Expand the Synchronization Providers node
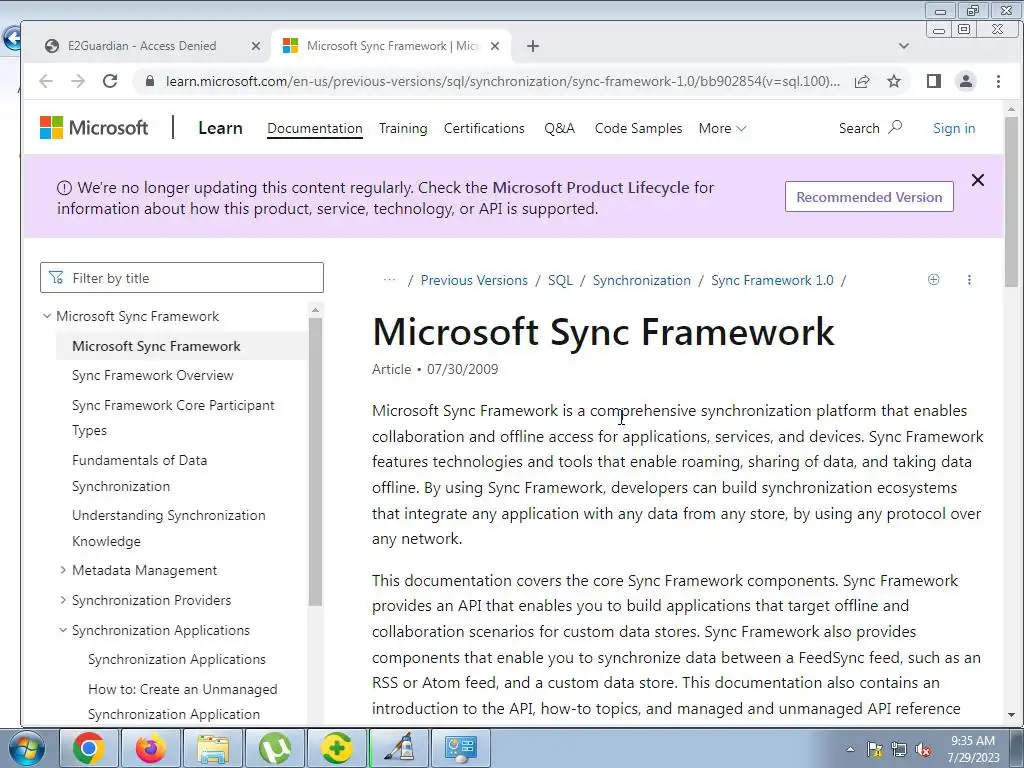Viewport: 1024px width, 768px height. [63, 600]
